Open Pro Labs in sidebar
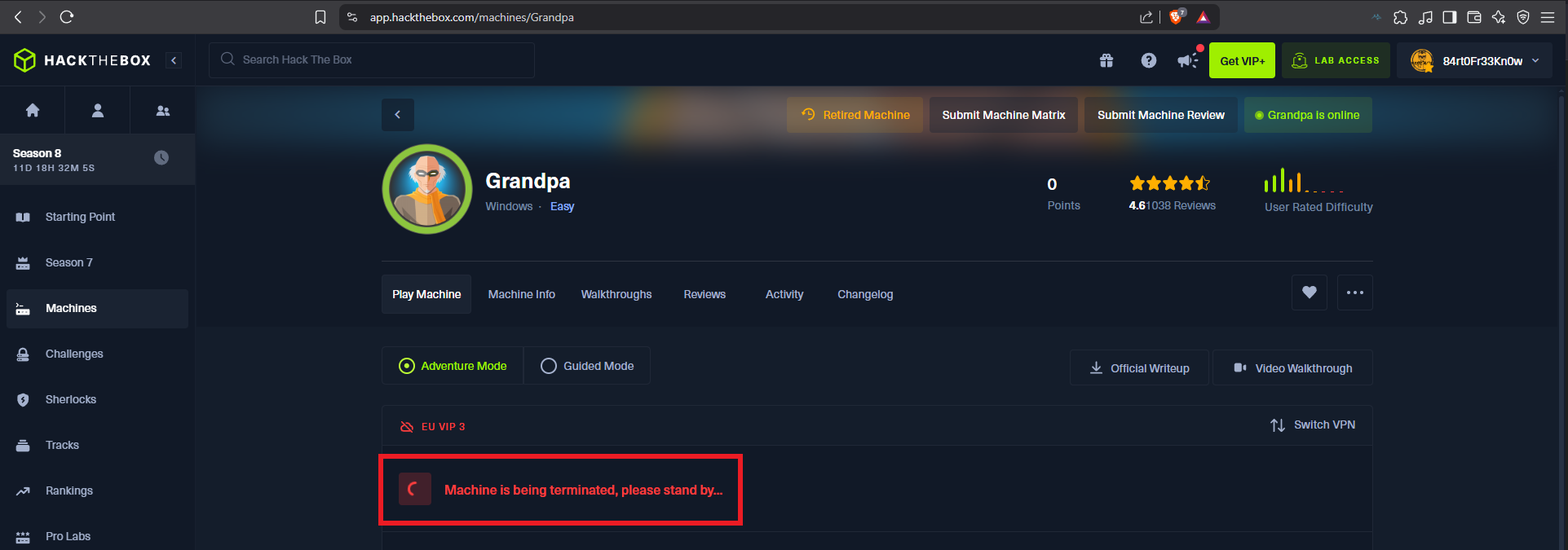 (x=97, y=536)
